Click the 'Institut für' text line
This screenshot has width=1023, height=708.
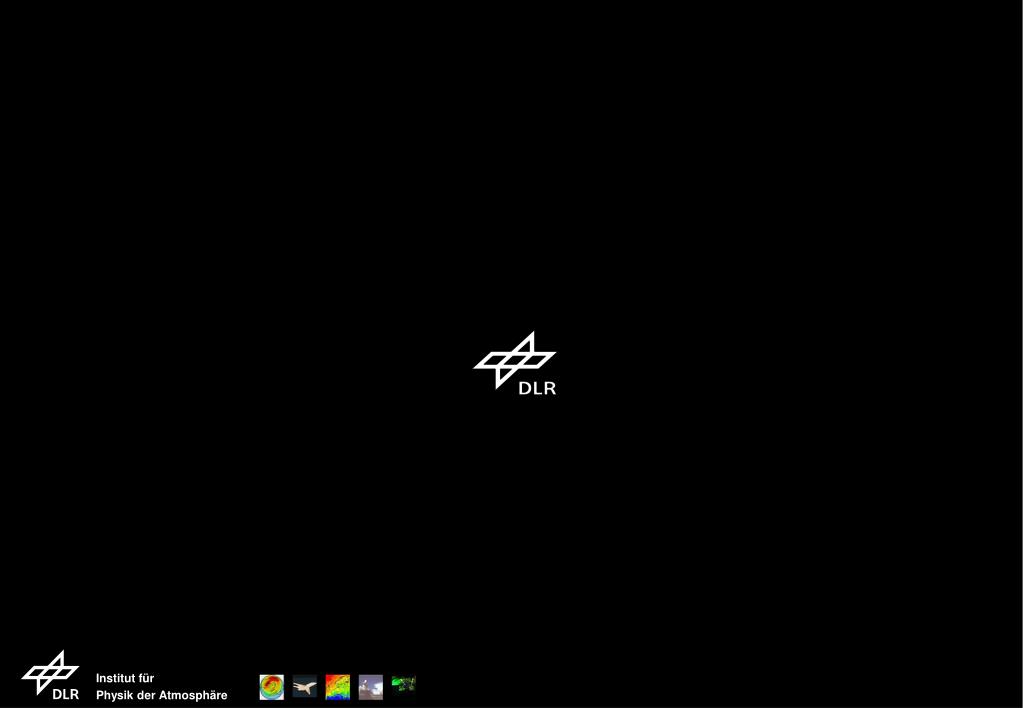125,678
